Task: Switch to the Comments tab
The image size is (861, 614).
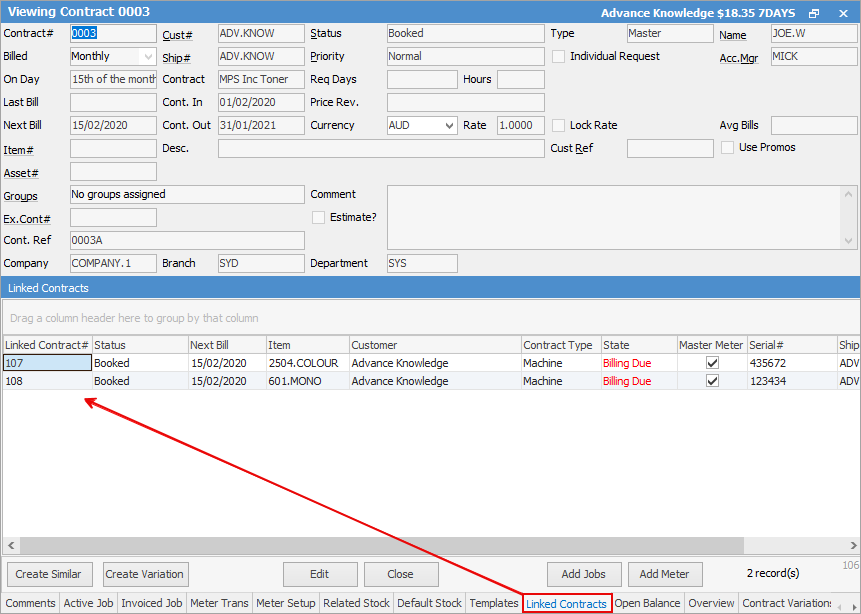Action: [x=31, y=603]
